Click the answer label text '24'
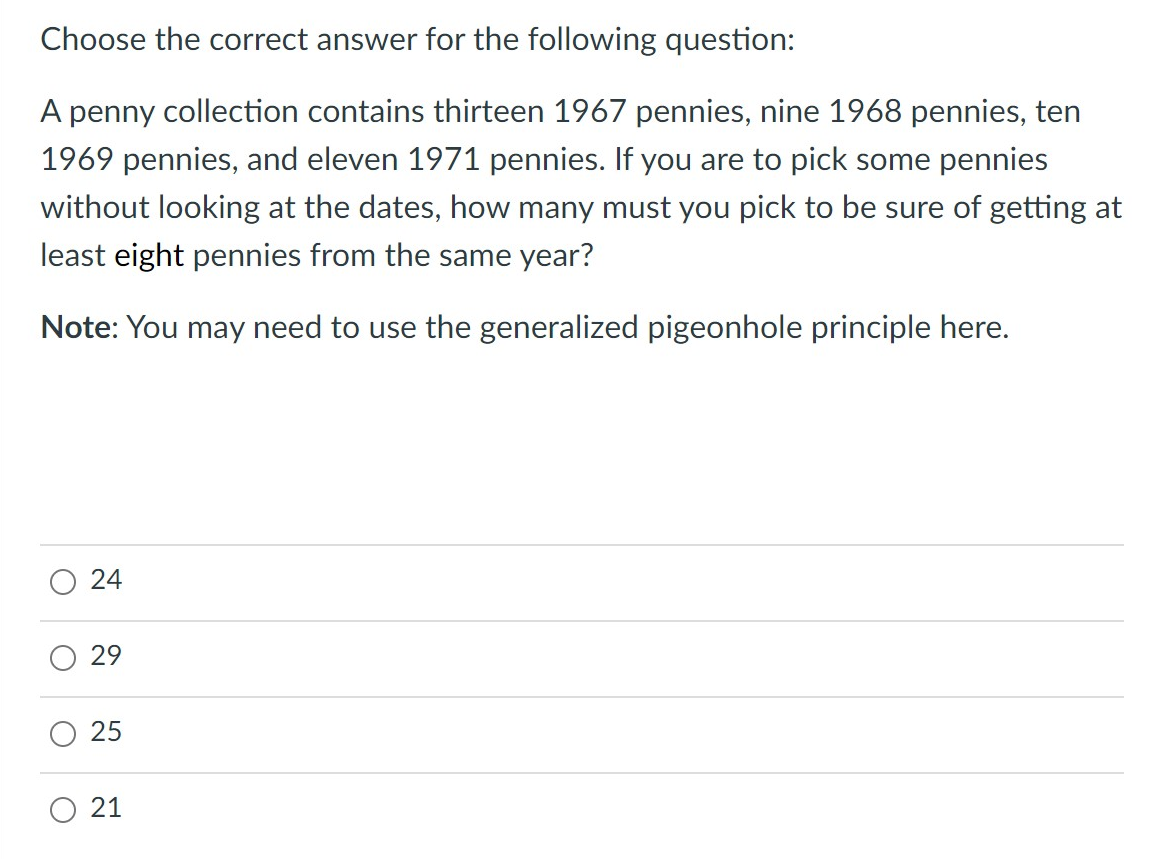 [x=106, y=580]
